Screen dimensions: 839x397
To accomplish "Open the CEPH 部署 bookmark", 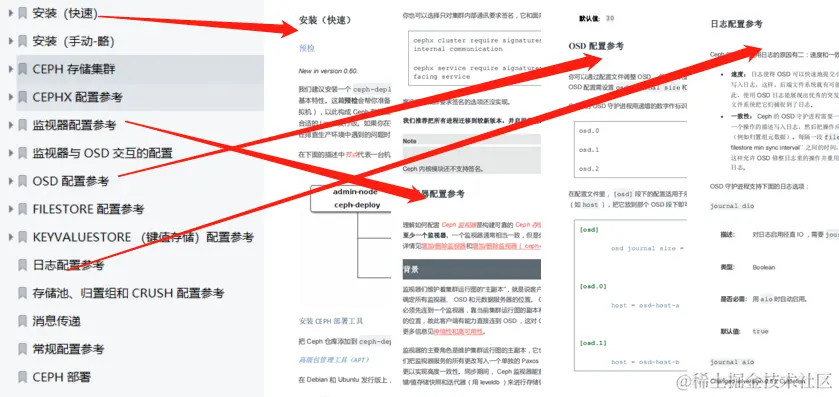I will click(62, 377).
